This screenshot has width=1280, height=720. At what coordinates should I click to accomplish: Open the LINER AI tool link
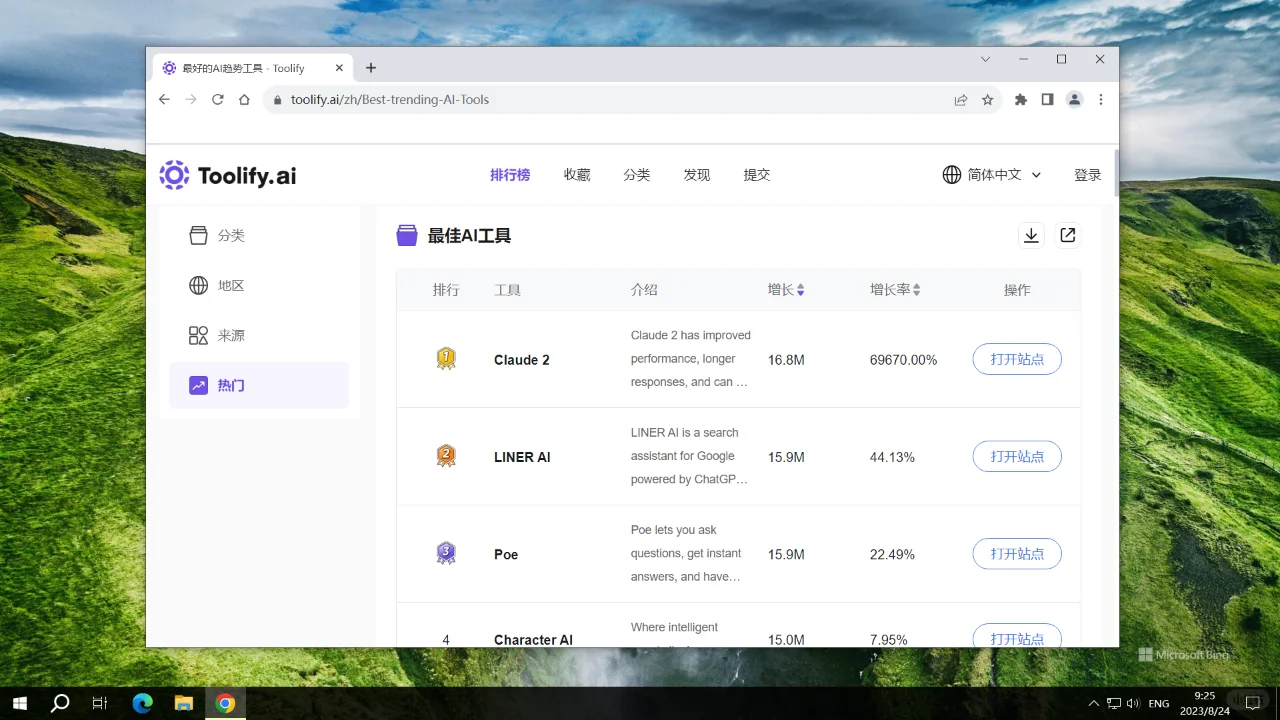coord(521,457)
